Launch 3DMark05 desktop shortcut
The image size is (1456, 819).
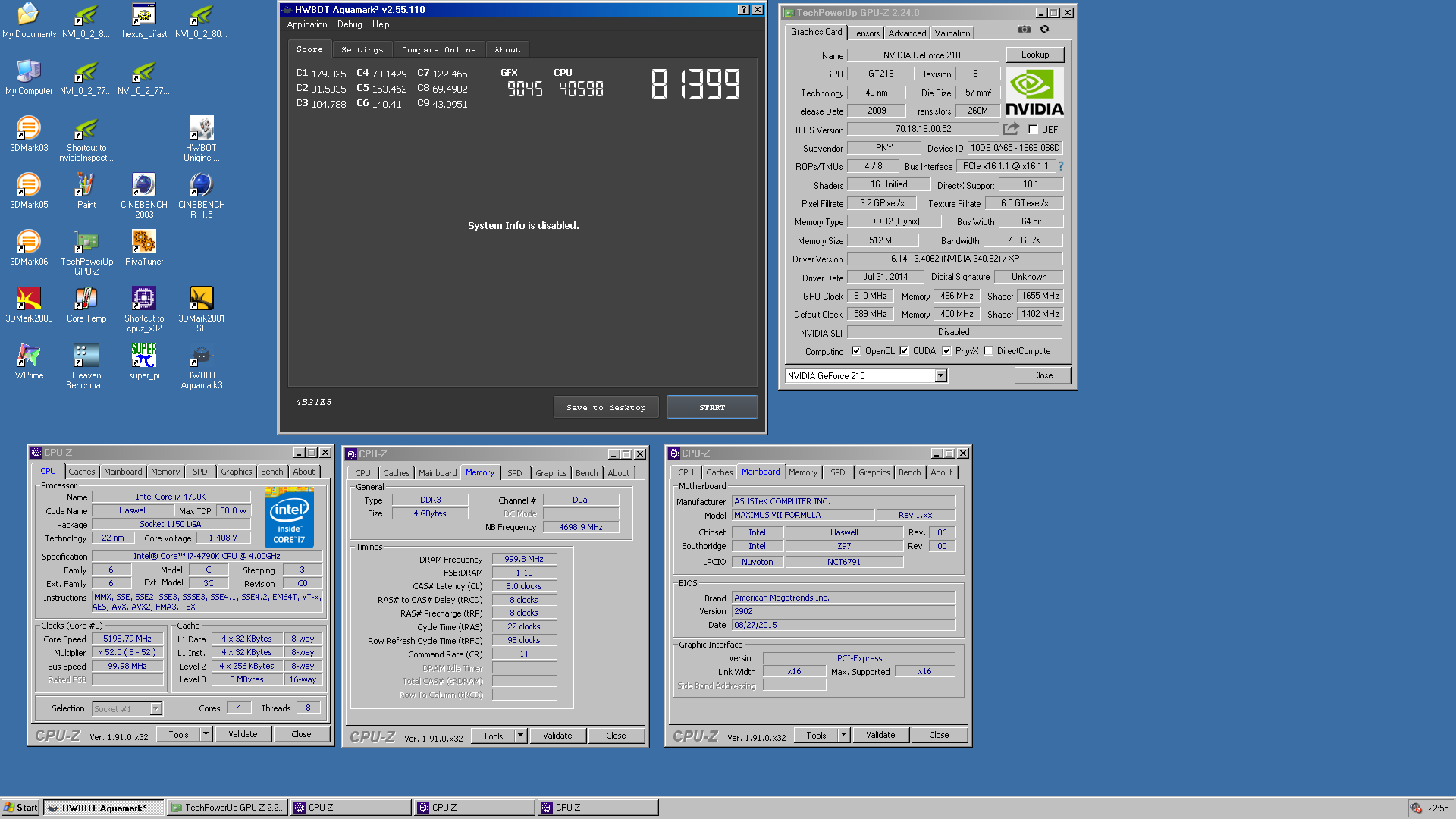click(x=29, y=190)
